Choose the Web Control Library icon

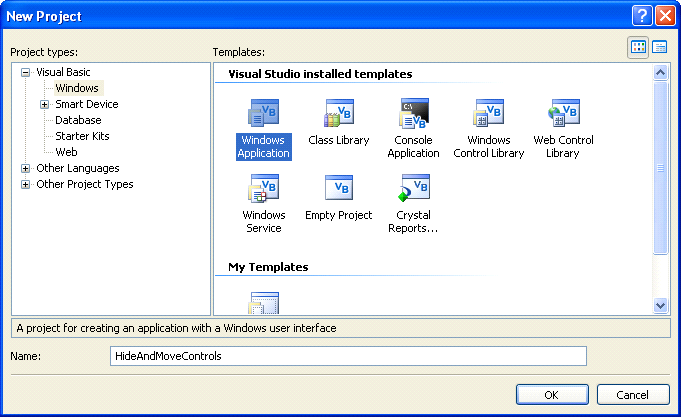click(x=563, y=113)
